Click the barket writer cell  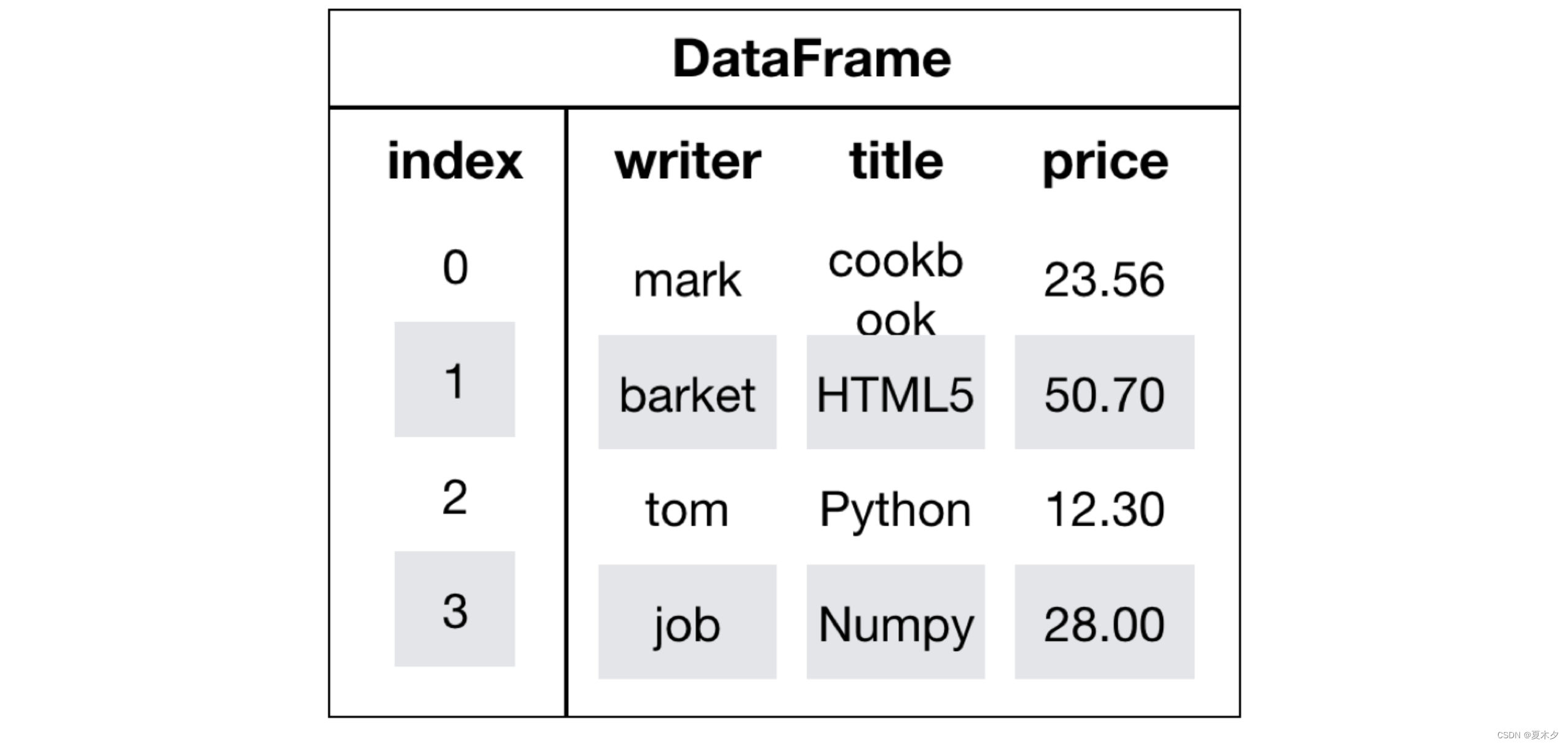click(x=687, y=393)
